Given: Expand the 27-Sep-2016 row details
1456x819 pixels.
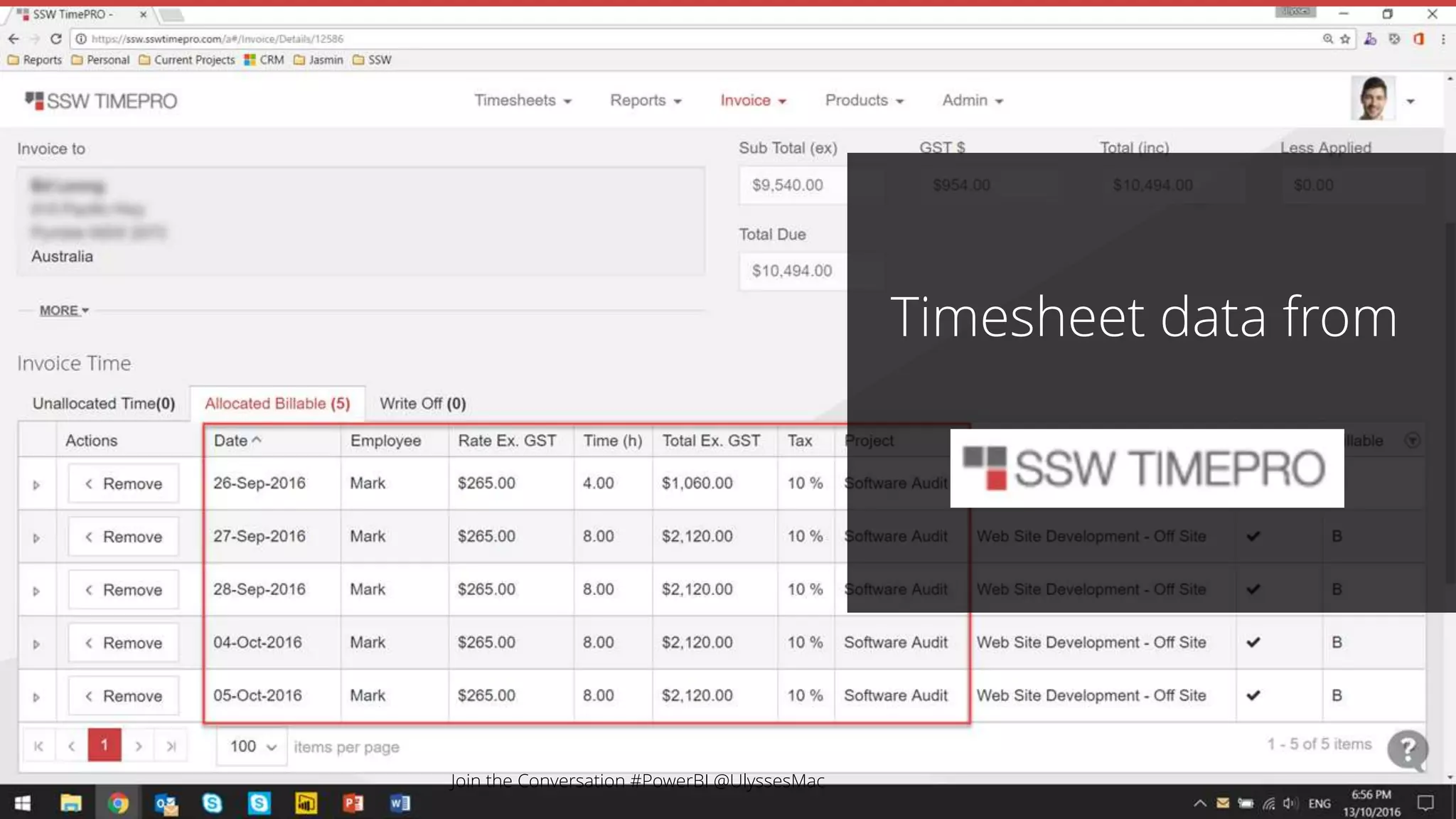Looking at the screenshot, I should pyautogui.click(x=36, y=538).
